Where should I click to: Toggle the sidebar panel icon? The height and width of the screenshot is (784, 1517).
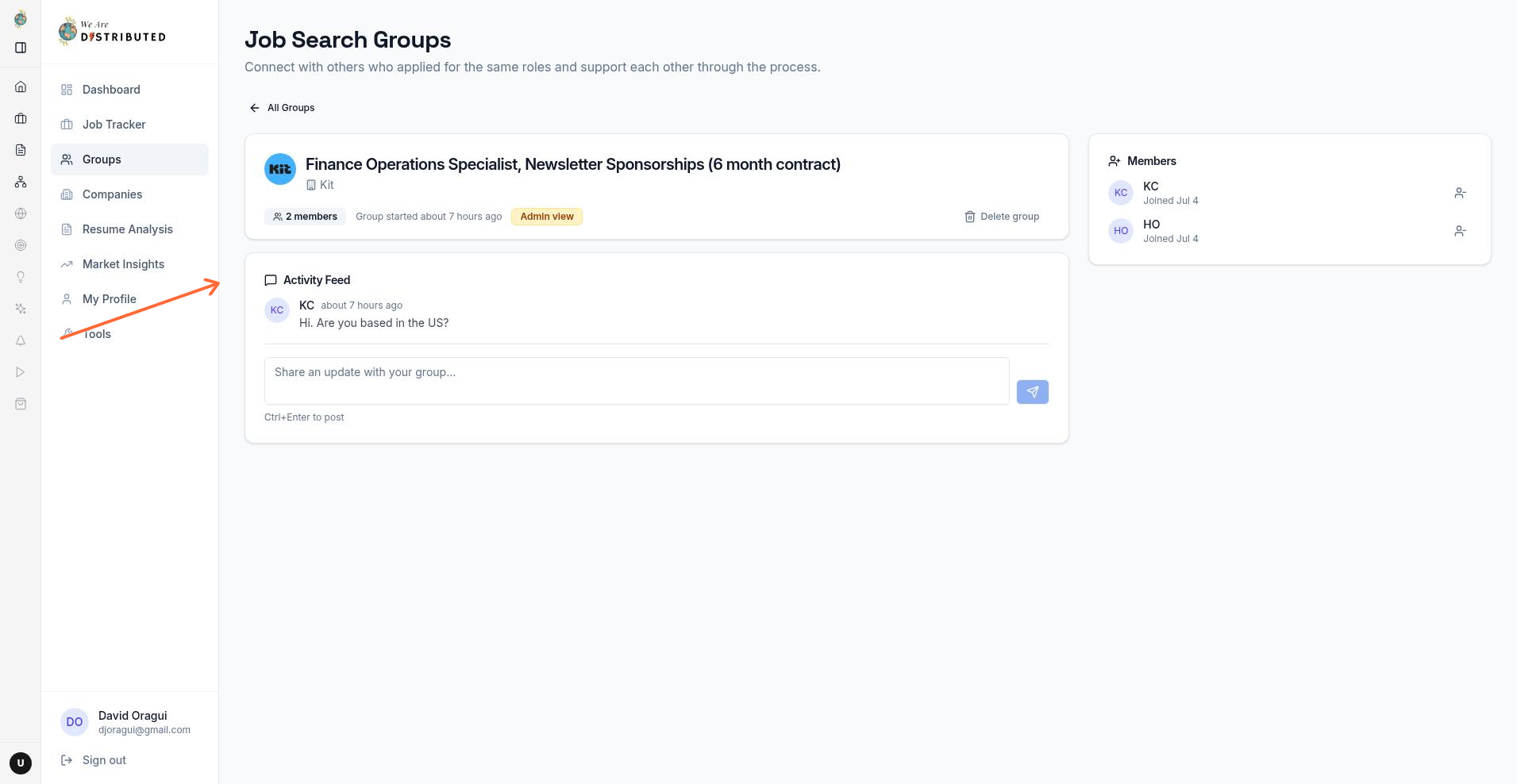(21, 48)
